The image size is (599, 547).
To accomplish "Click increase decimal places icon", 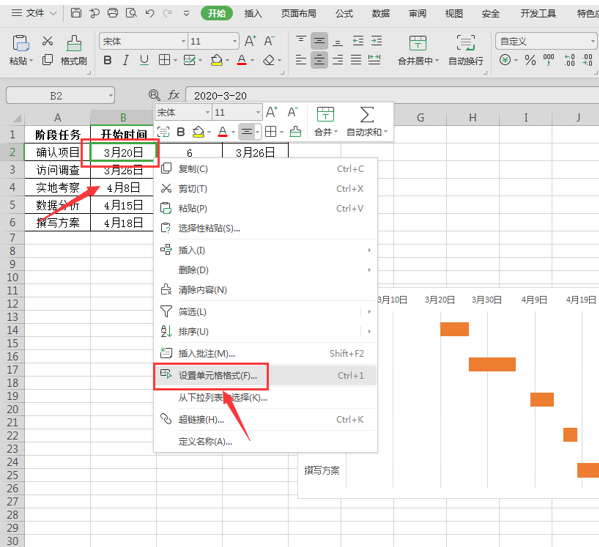I will click(x=570, y=60).
